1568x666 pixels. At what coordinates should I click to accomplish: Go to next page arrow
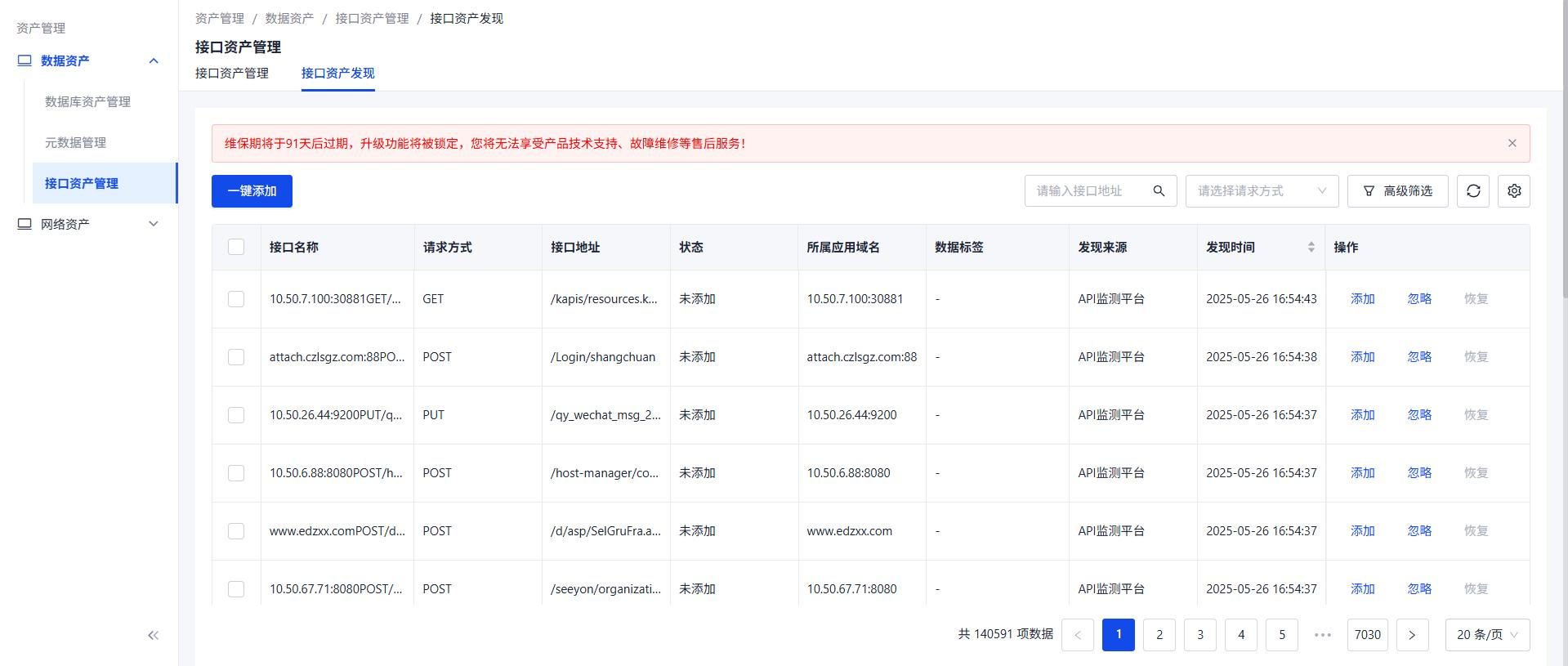pos(1411,635)
